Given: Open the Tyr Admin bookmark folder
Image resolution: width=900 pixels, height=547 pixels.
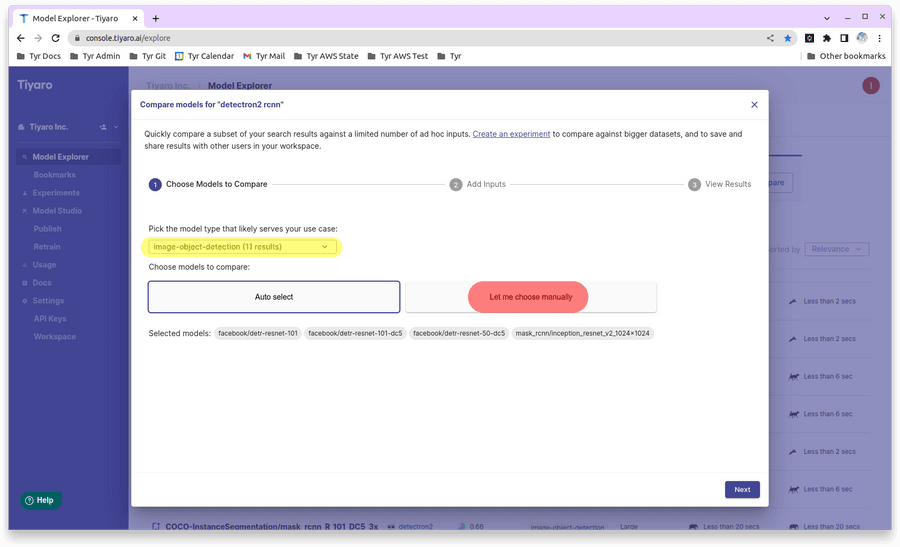Looking at the screenshot, I should [x=95, y=56].
